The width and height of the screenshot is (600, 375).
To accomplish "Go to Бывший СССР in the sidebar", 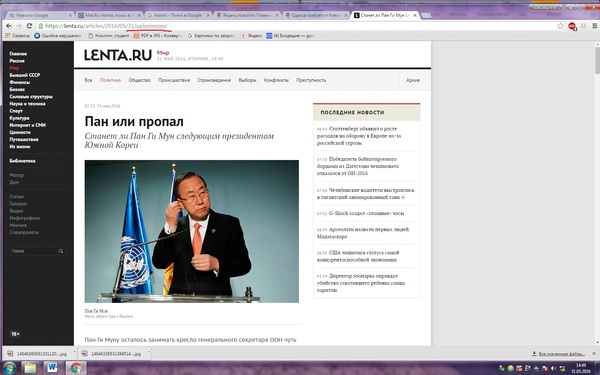I will 24,75.
